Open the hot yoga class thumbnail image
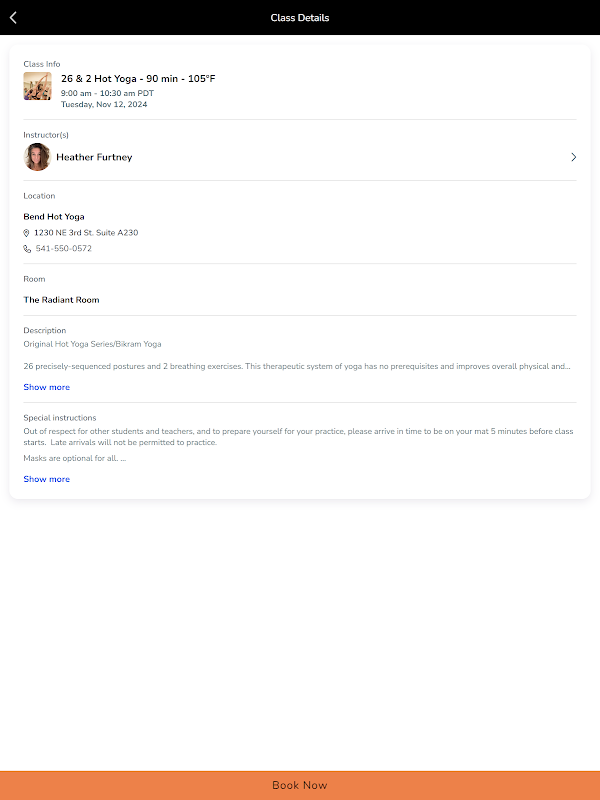600x800 pixels. click(37, 86)
